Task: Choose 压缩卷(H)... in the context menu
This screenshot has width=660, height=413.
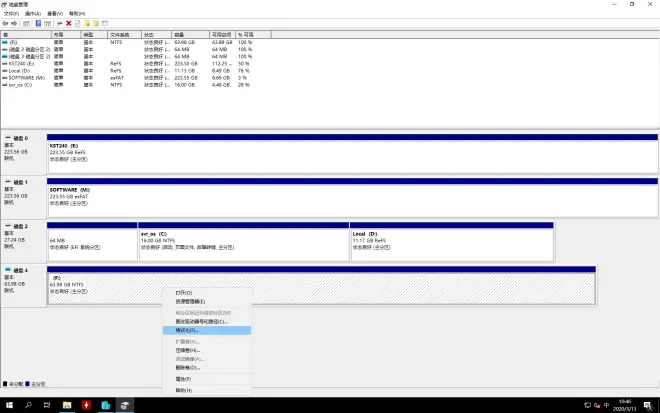Action: click(207, 350)
